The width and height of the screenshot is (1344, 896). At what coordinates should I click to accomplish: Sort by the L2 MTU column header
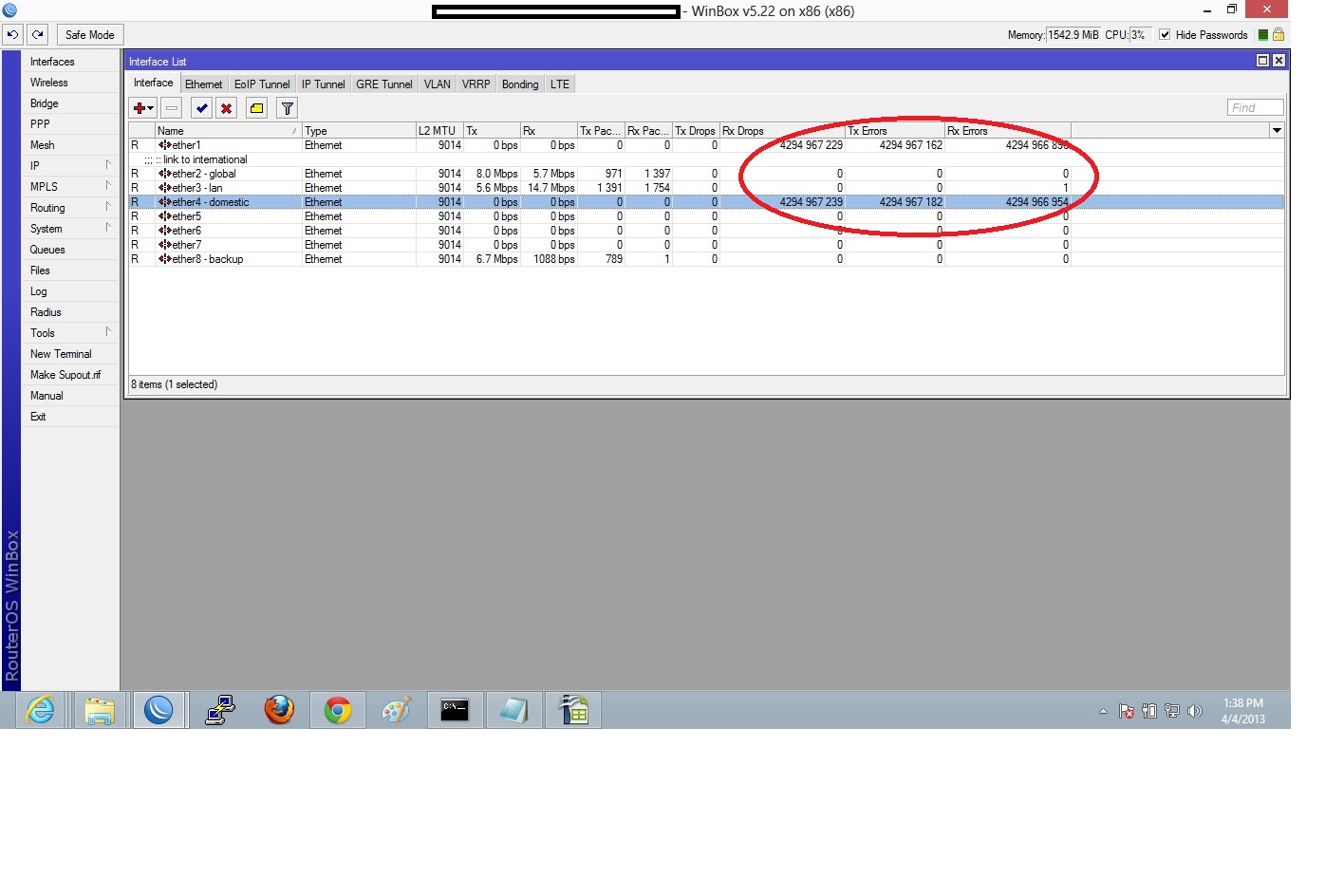[439, 131]
